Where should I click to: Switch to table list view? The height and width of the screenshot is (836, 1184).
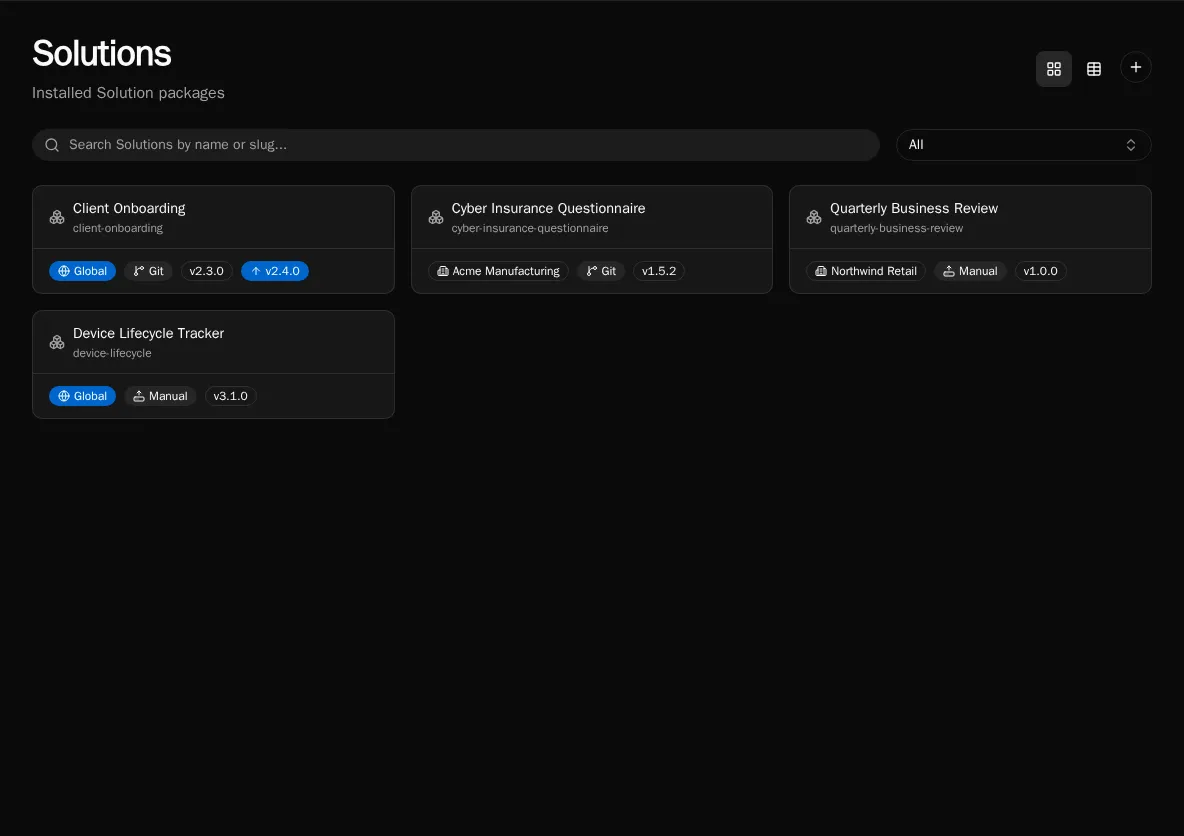pos(1093,69)
